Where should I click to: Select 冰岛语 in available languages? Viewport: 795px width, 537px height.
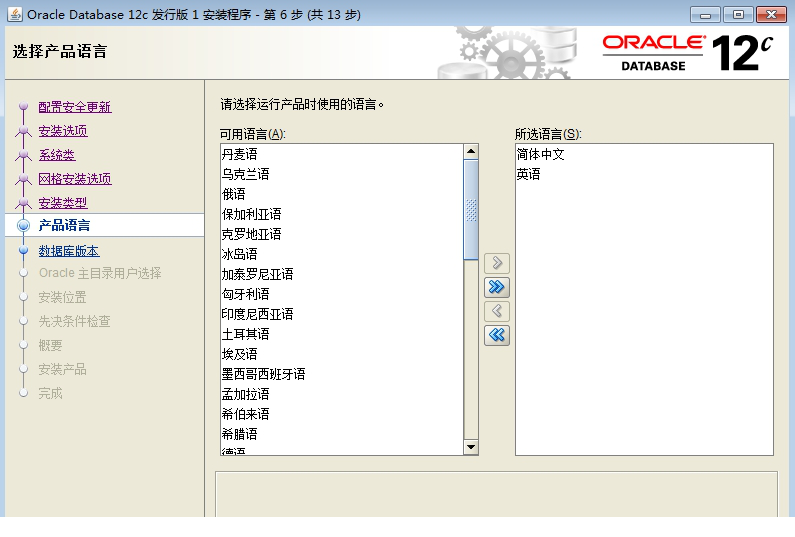pos(342,254)
